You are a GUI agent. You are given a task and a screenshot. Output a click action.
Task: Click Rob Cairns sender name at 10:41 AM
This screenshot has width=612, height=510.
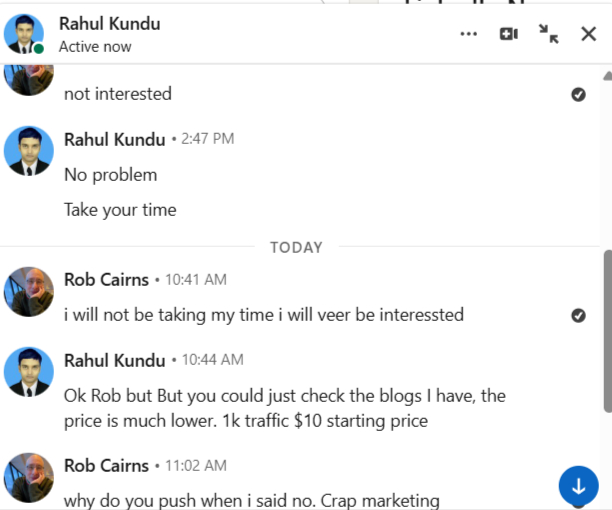coord(106,279)
